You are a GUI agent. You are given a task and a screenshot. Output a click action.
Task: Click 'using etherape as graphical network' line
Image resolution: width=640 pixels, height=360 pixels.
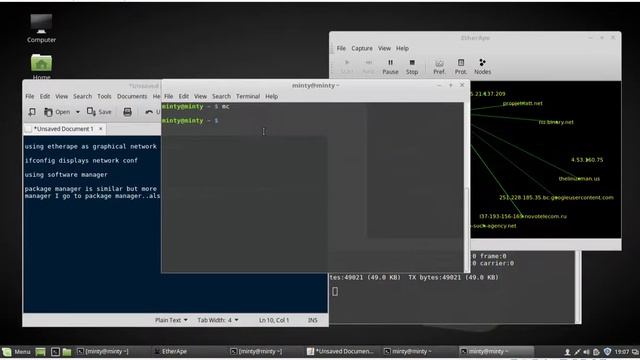[91, 147]
